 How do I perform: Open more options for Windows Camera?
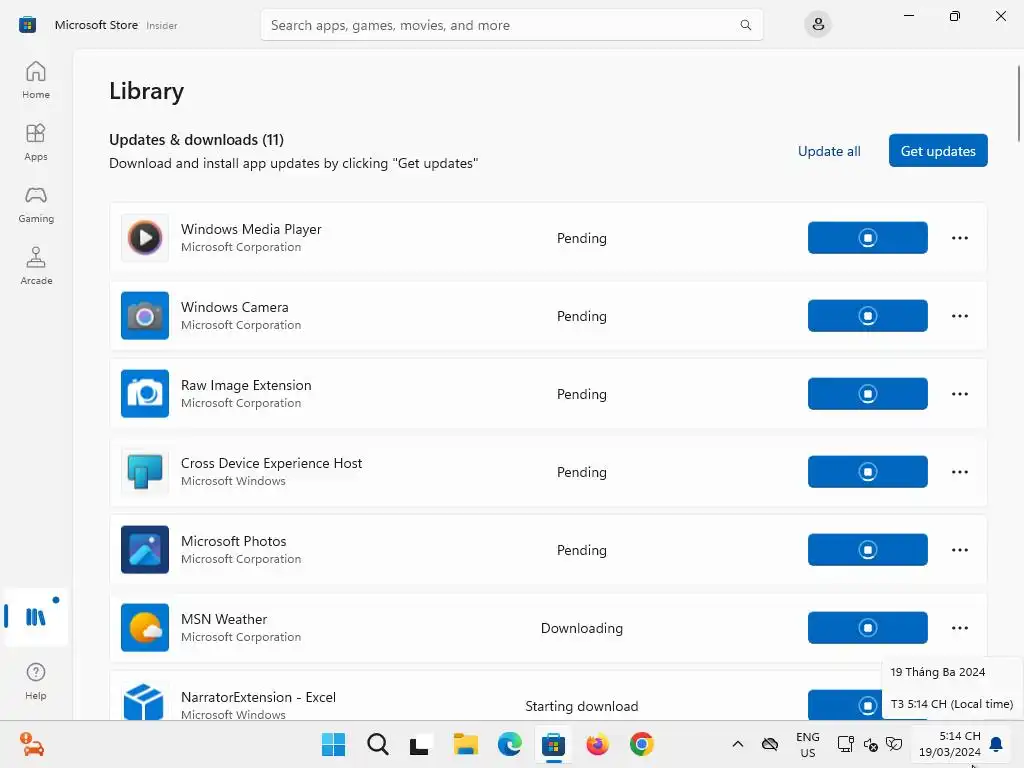pos(959,316)
